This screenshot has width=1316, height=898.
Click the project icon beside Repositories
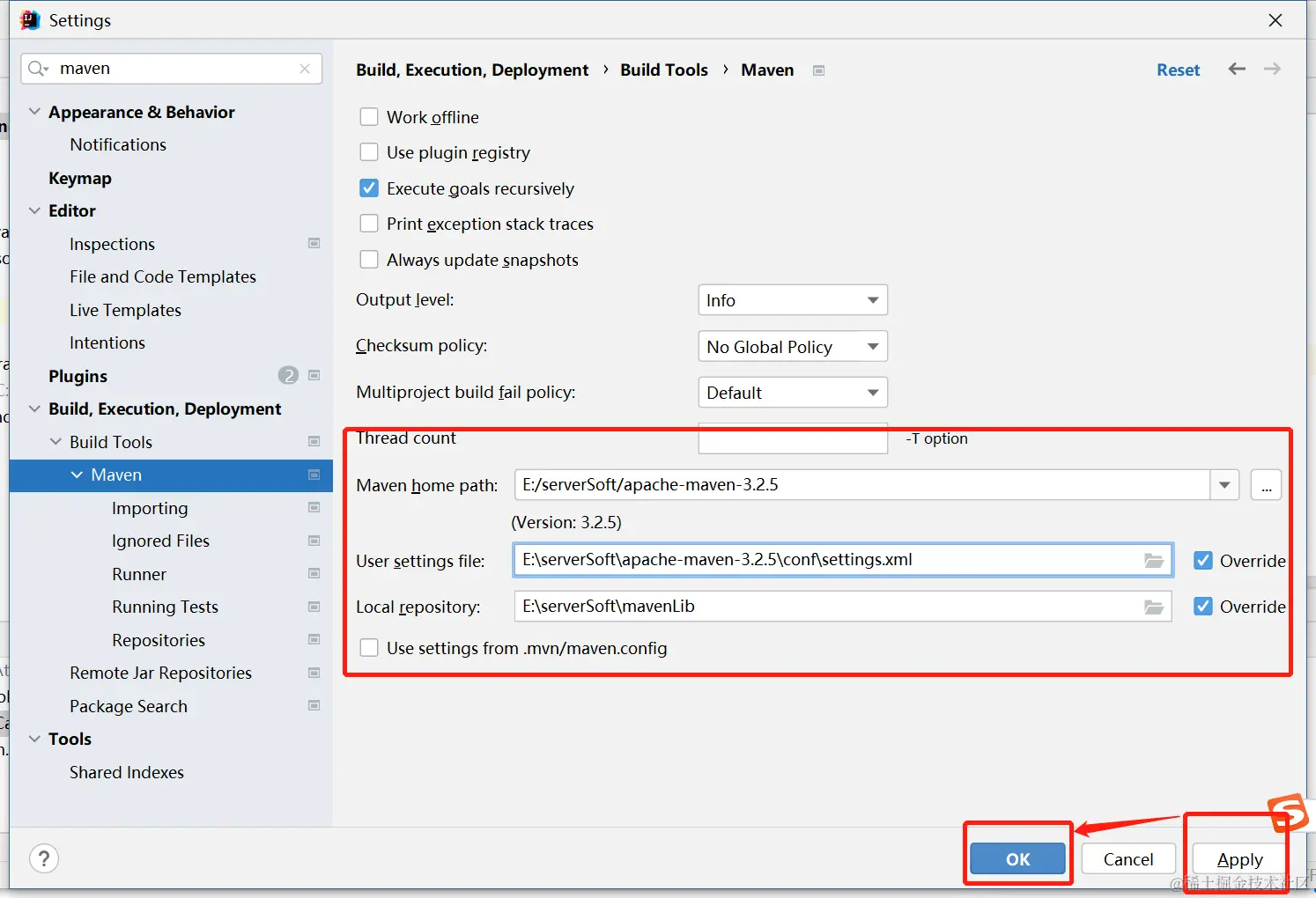point(314,639)
